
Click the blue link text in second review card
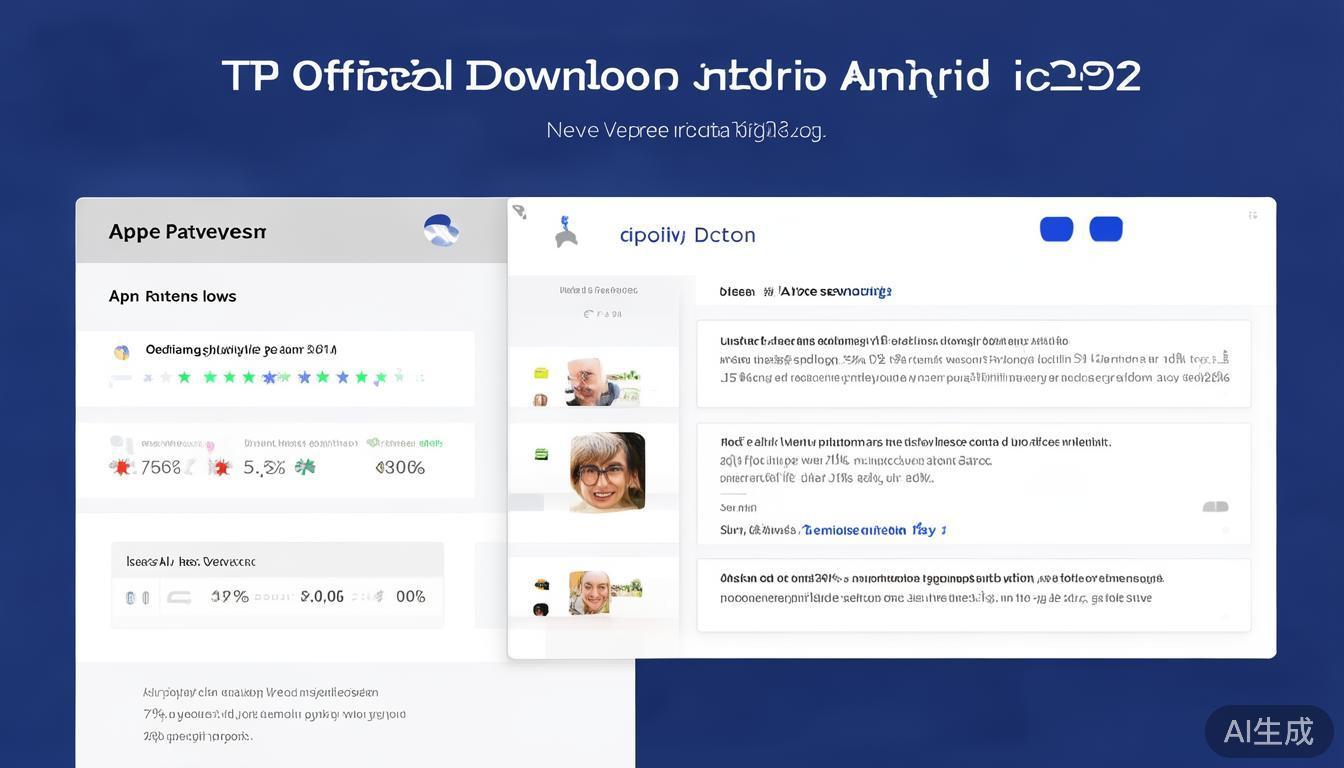874,530
